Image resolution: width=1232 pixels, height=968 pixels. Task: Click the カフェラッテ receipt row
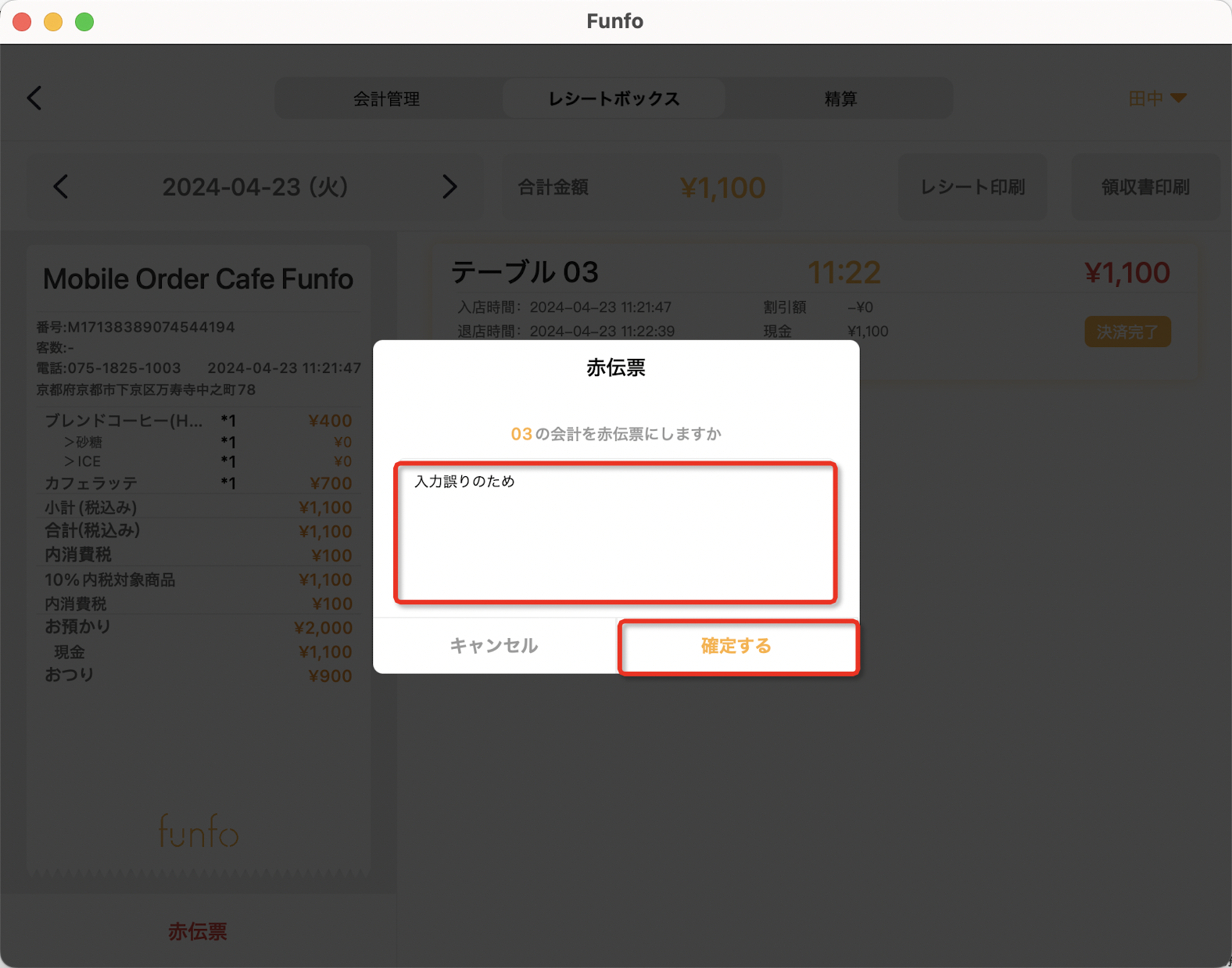tap(198, 483)
